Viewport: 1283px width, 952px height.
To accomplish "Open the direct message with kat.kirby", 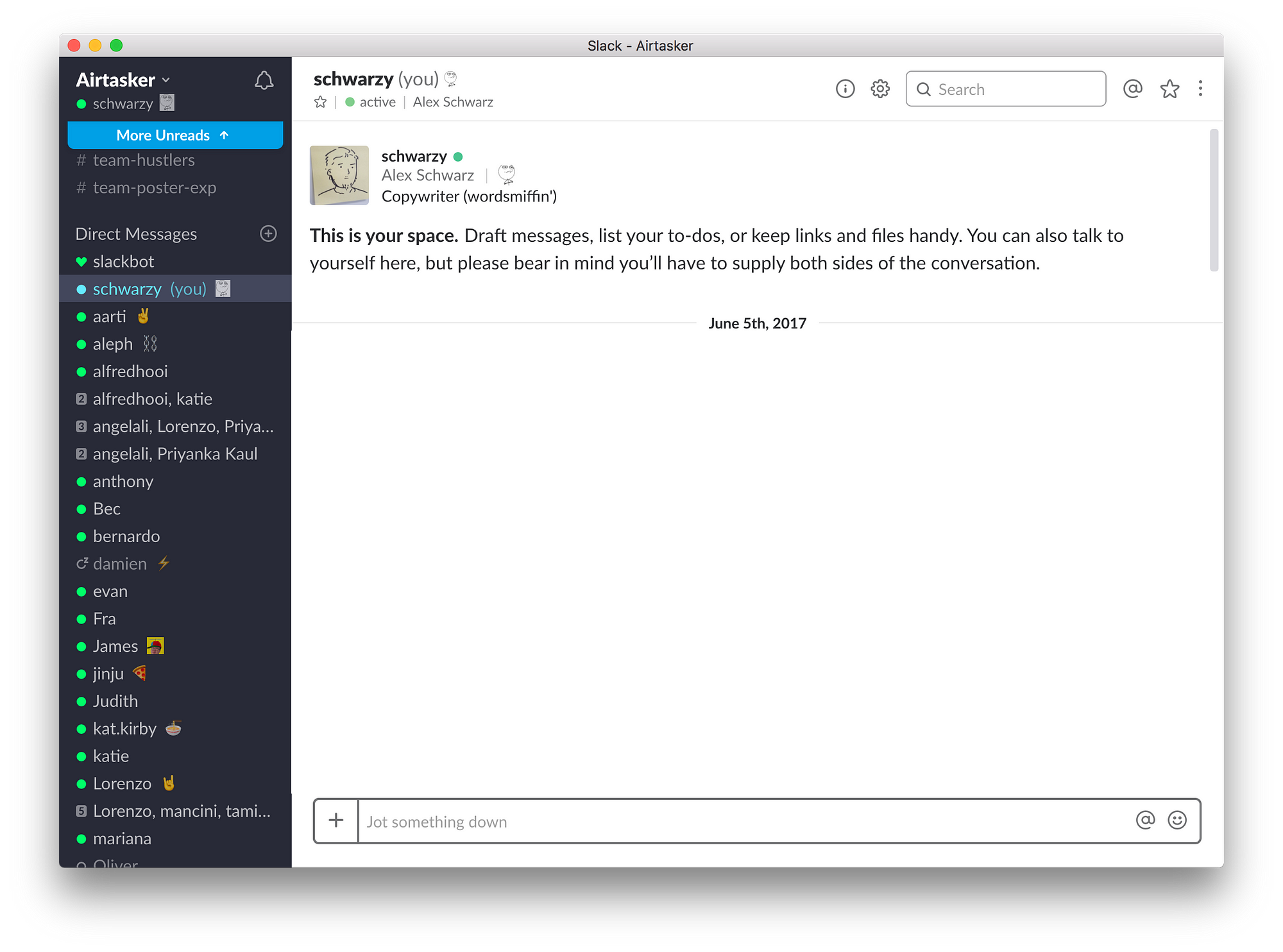I will tap(175, 729).
